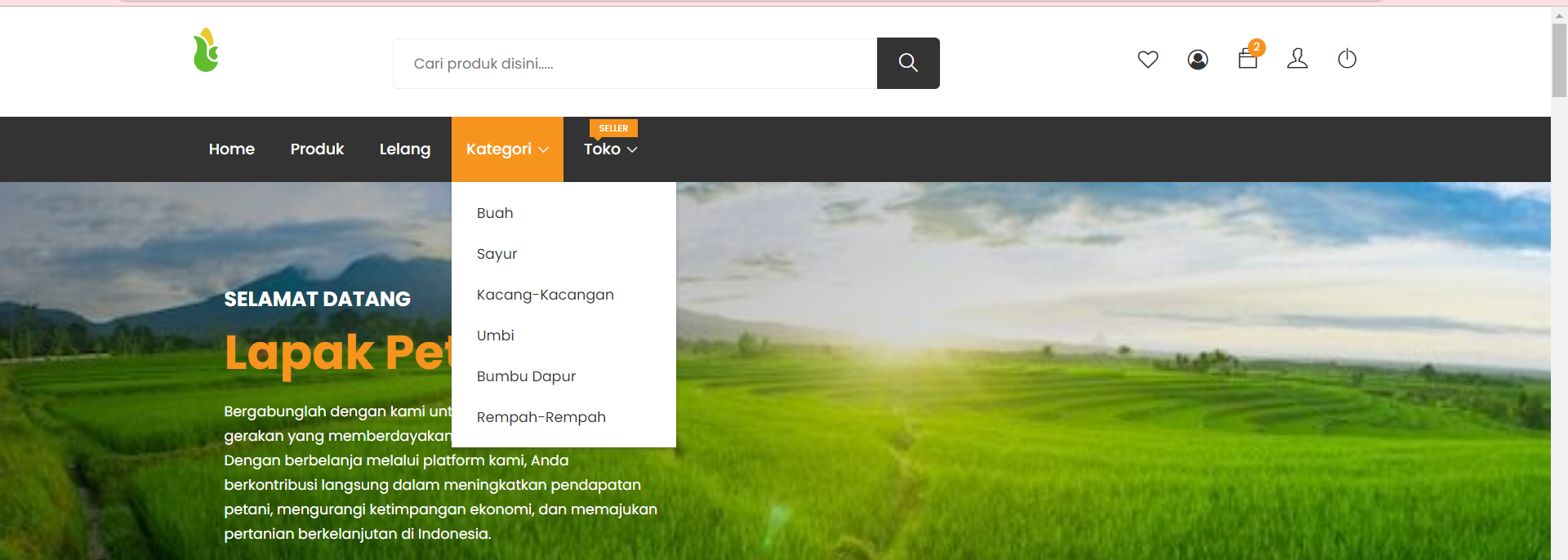Collapse the Kategori dropdown menu
Viewport: 1568px width, 560px height.
point(506,149)
